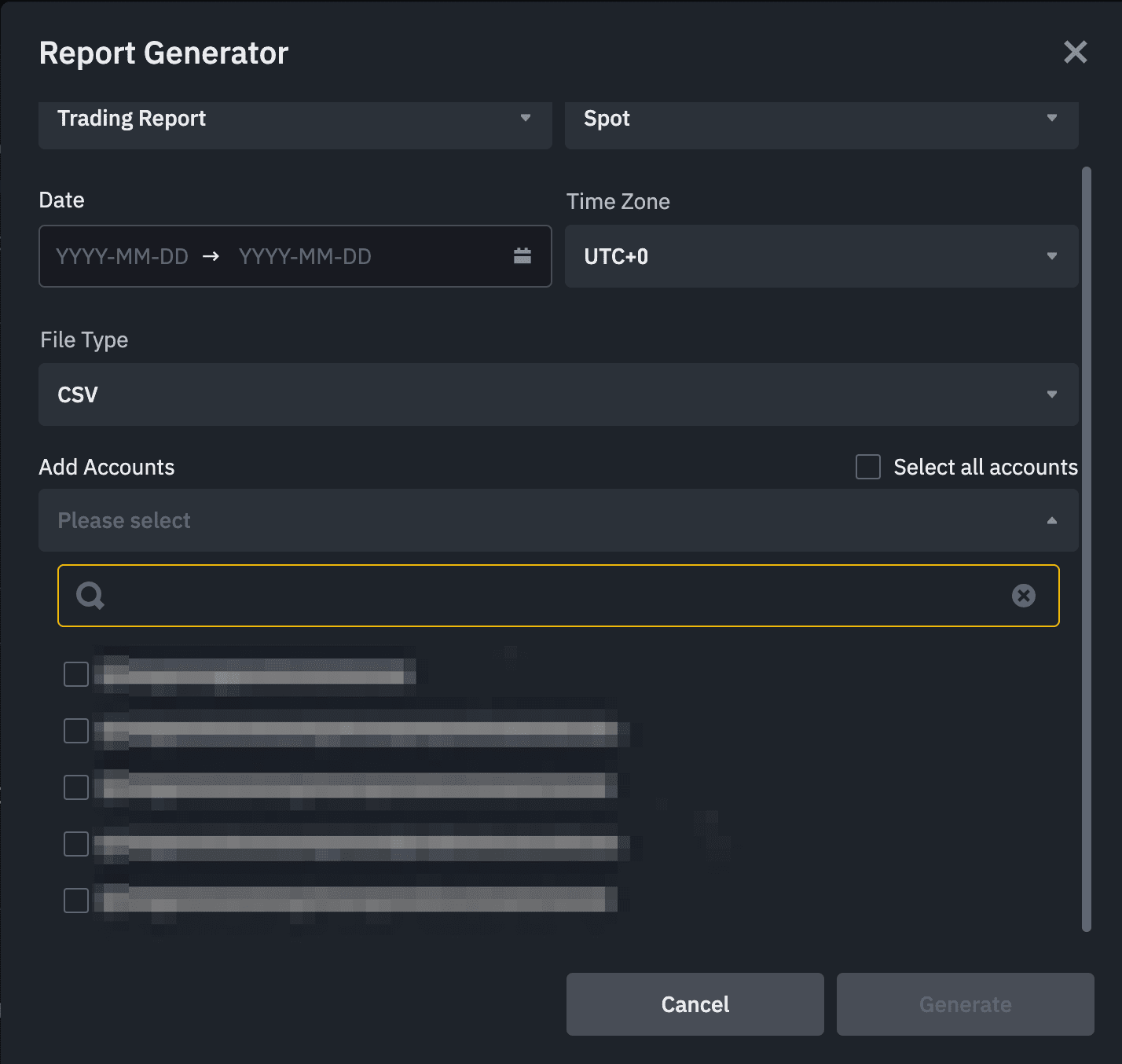1122x1064 pixels.
Task: Open the CSV File Type dropdown
Action: click(x=558, y=394)
